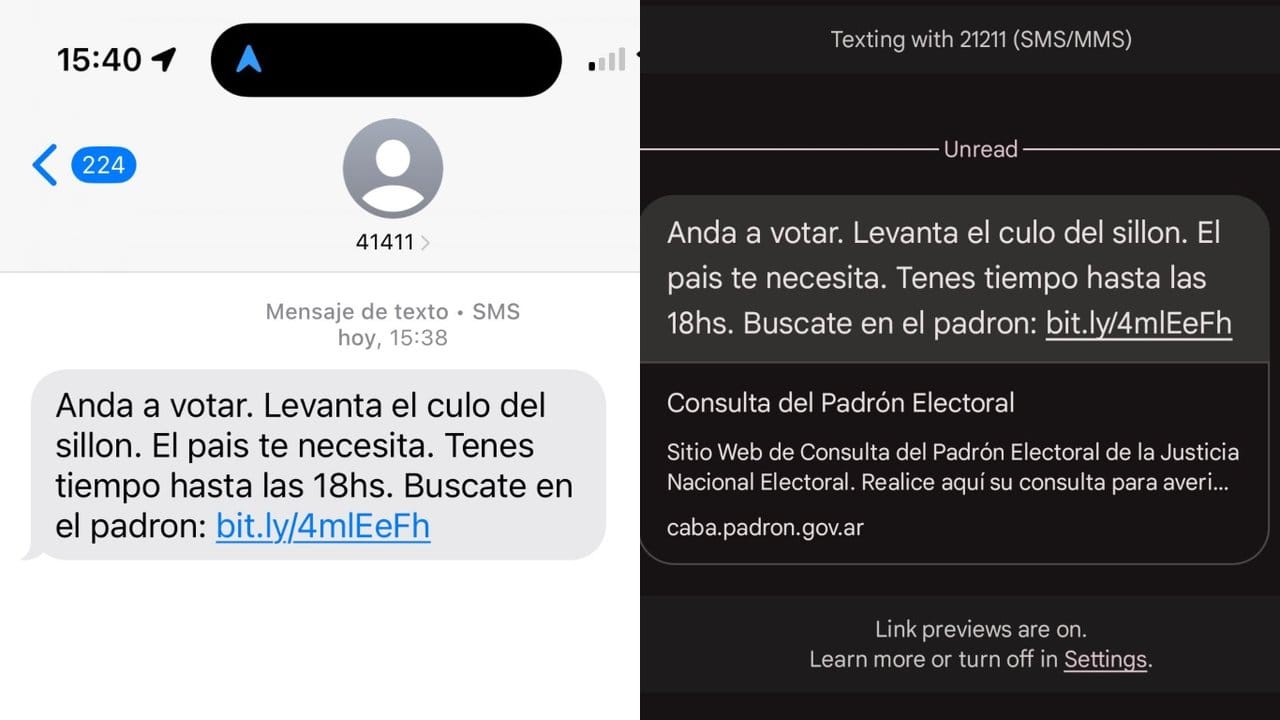1280x720 pixels.
Task: Tap the gray iPhone message bubble
Action: 318,465
